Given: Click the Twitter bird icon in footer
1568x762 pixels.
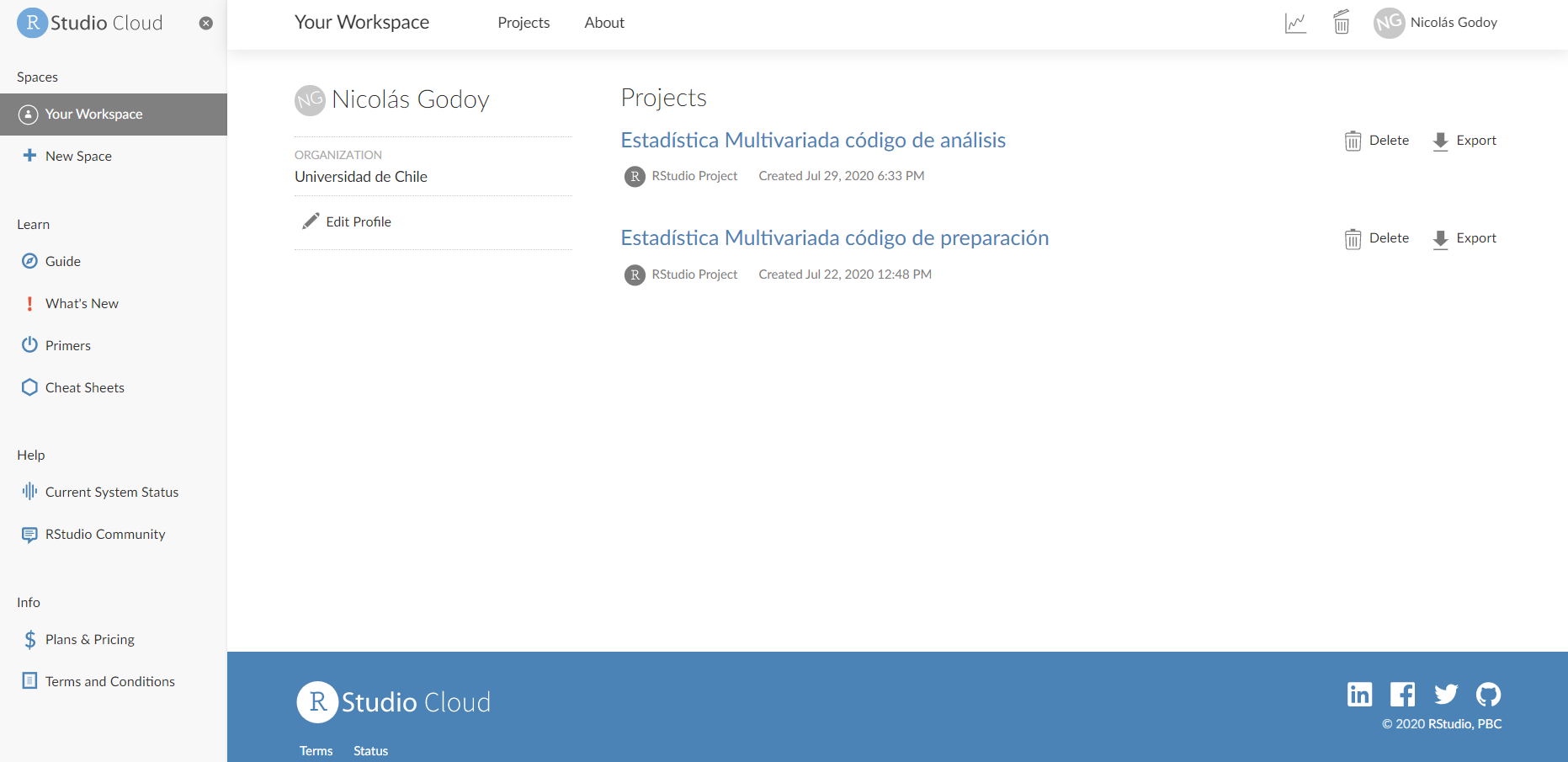Looking at the screenshot, I should click(1446, 694).
